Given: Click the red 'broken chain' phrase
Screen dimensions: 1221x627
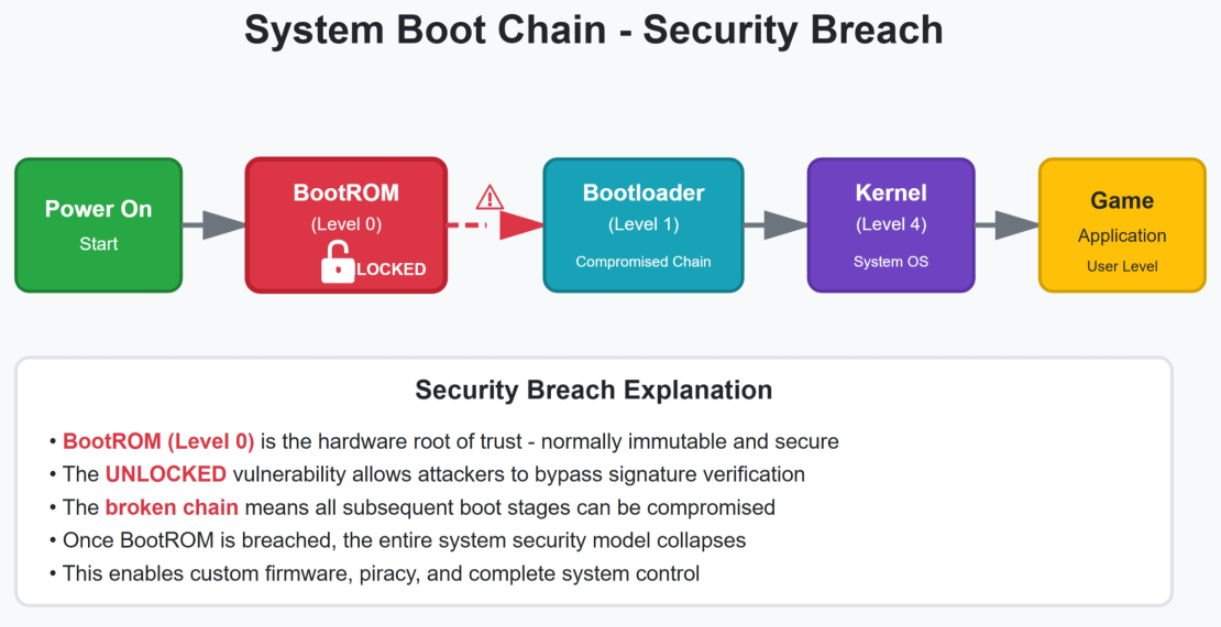Looking at the screenshot, I should 171,507.
